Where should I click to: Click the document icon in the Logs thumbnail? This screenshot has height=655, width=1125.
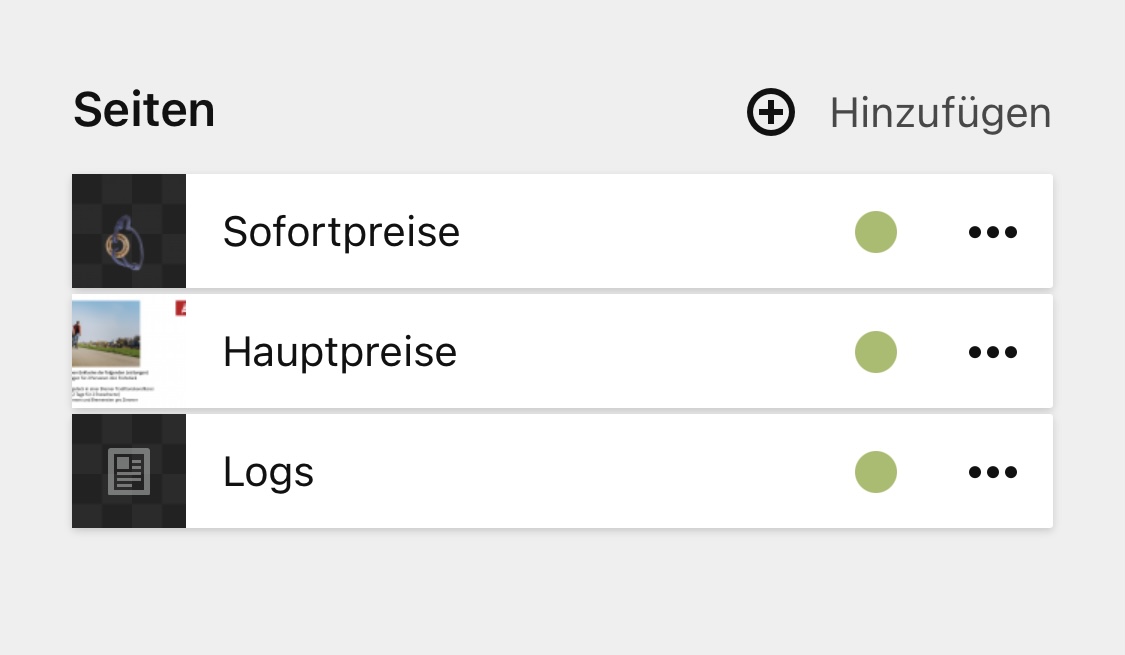129,472
